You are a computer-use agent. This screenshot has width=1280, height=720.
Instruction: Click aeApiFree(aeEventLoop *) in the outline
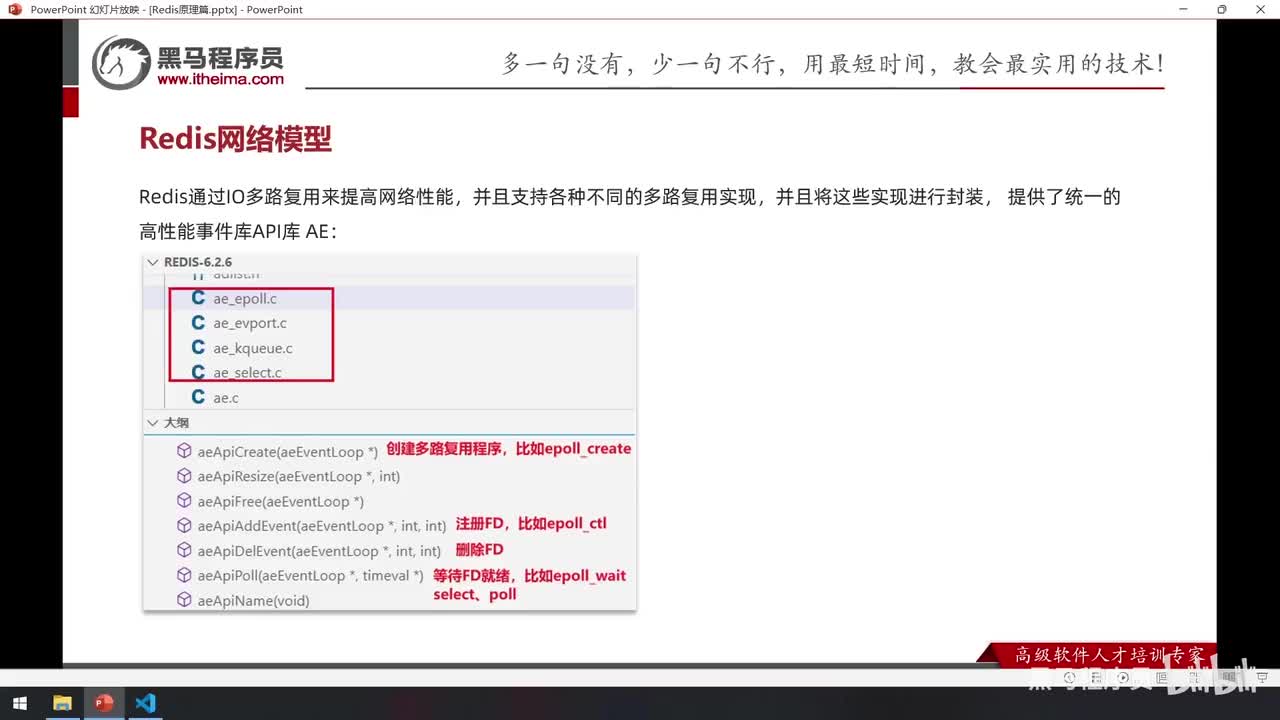click(281, 502)
